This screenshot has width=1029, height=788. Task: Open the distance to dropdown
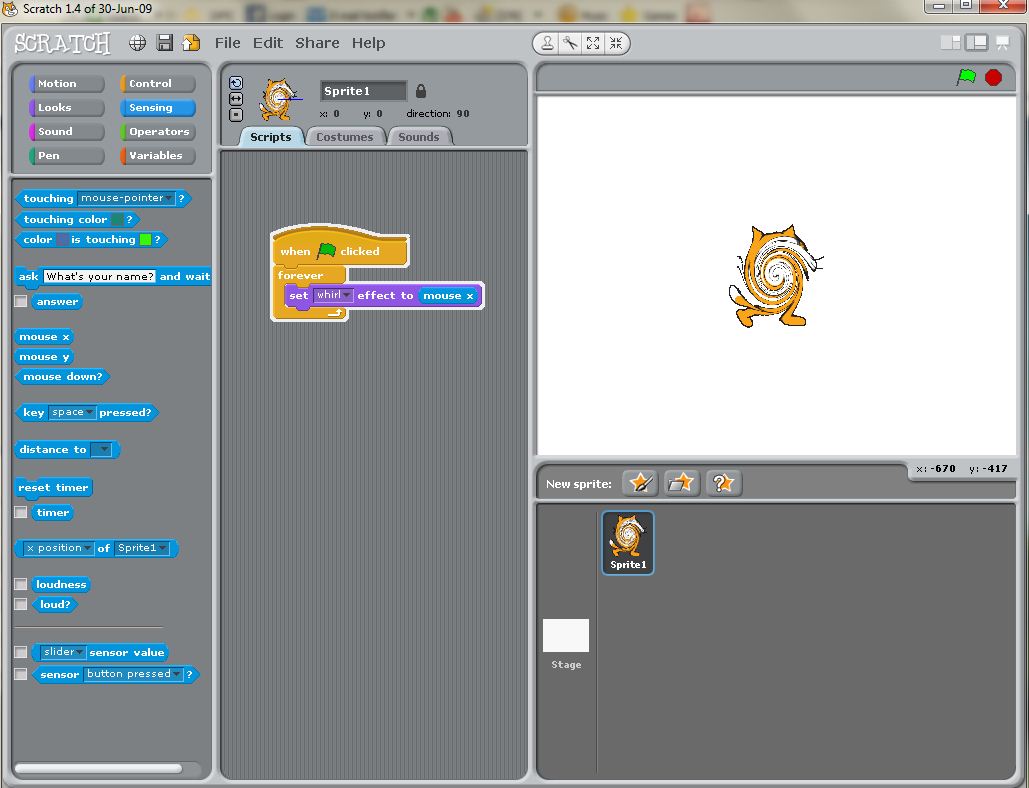[x=101, y=449]
